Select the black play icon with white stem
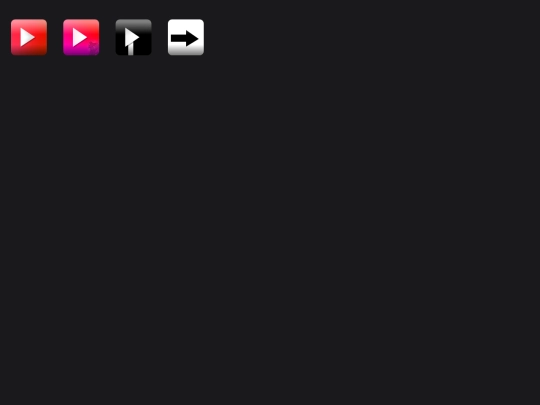Viewport: 540px width, 405px height. pyautogui.click(x=134, y=37)
